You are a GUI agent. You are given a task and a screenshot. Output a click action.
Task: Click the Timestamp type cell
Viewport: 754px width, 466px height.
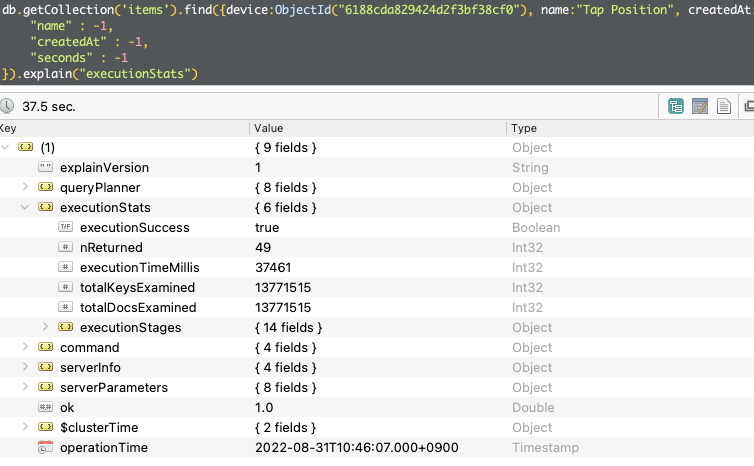pos(545,447)
